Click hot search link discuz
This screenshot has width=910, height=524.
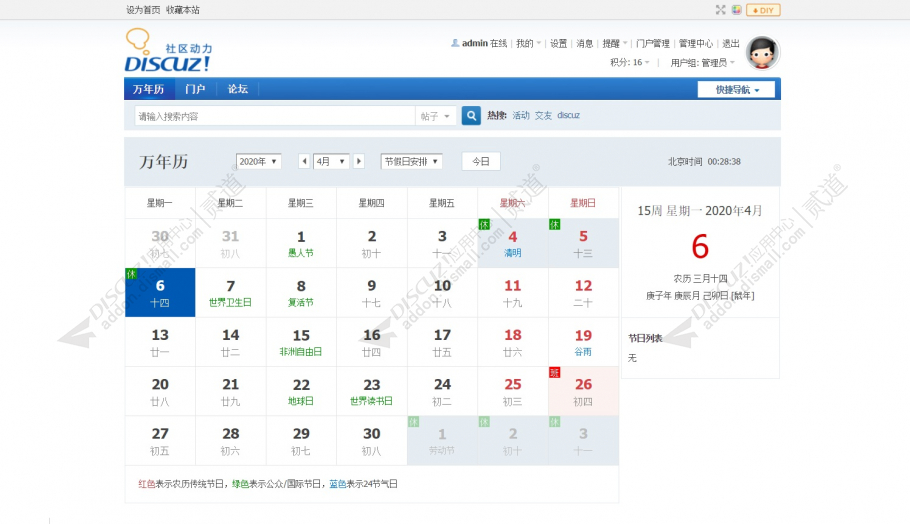click(568, 115)
